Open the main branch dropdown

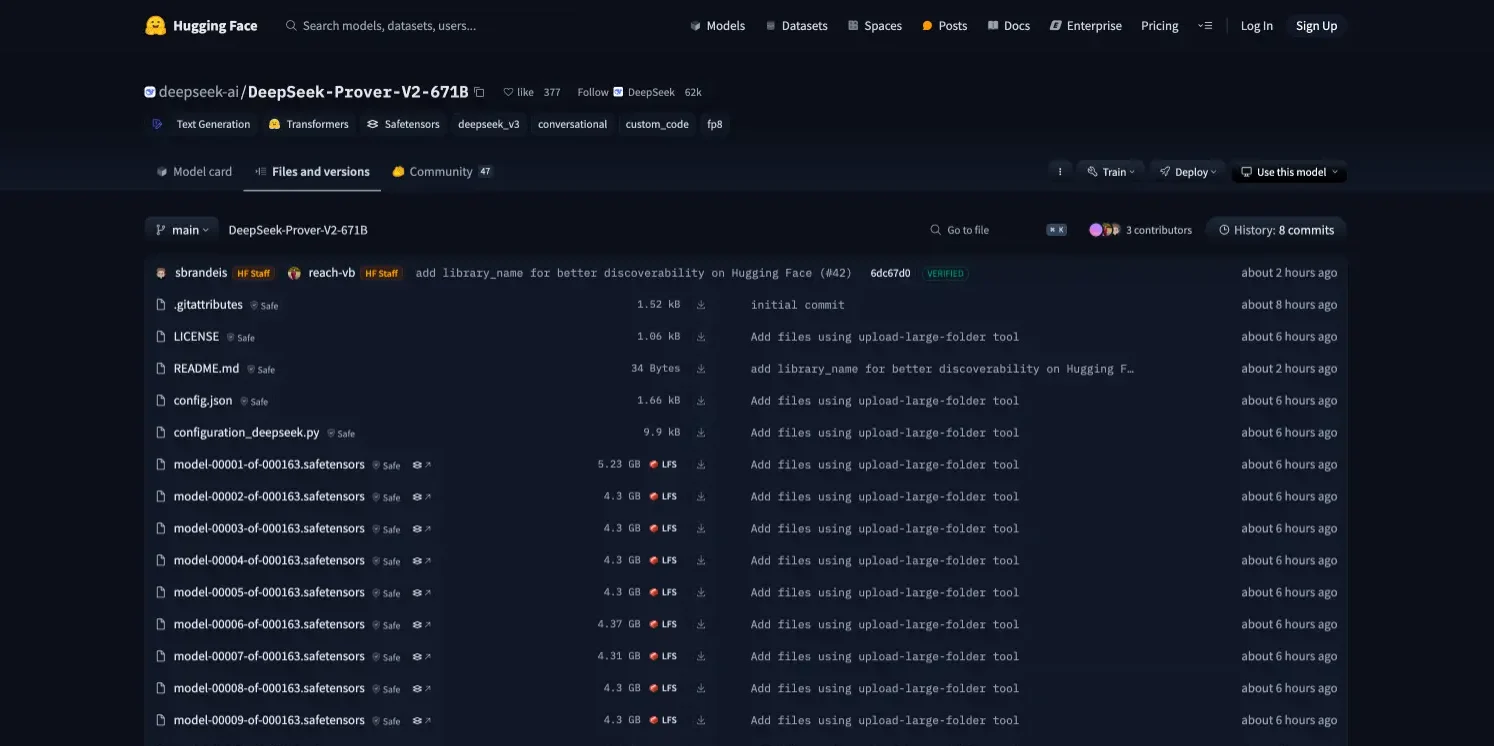pos(181,230)
